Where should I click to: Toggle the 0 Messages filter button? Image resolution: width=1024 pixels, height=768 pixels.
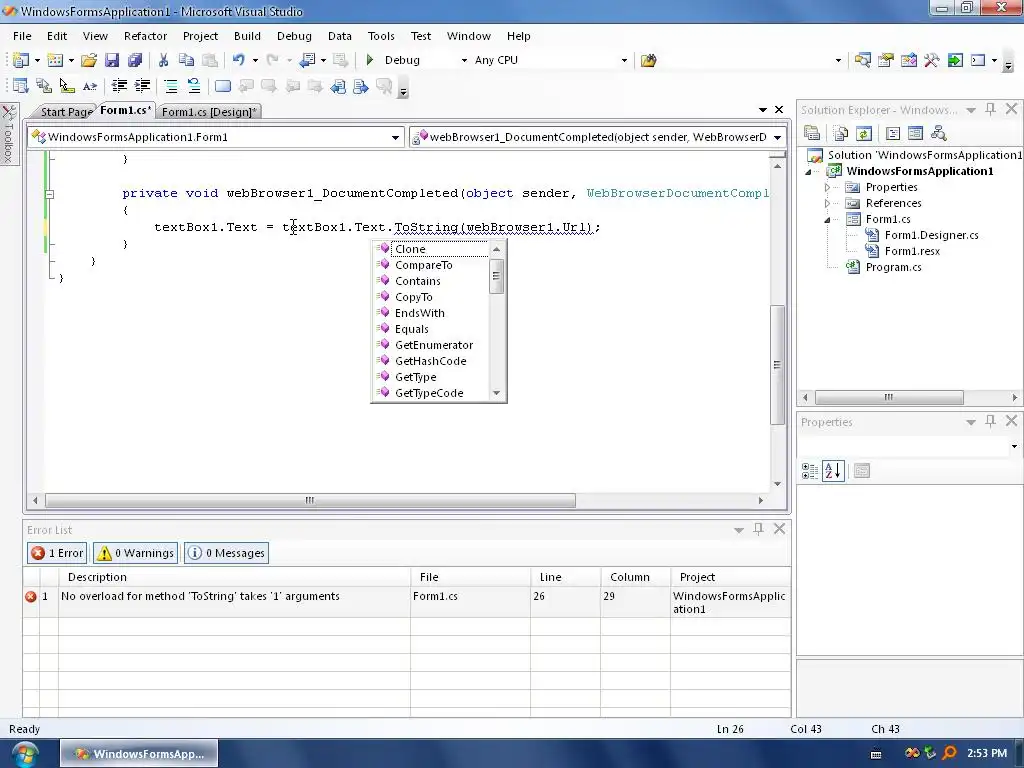click(x=227, y=553)
